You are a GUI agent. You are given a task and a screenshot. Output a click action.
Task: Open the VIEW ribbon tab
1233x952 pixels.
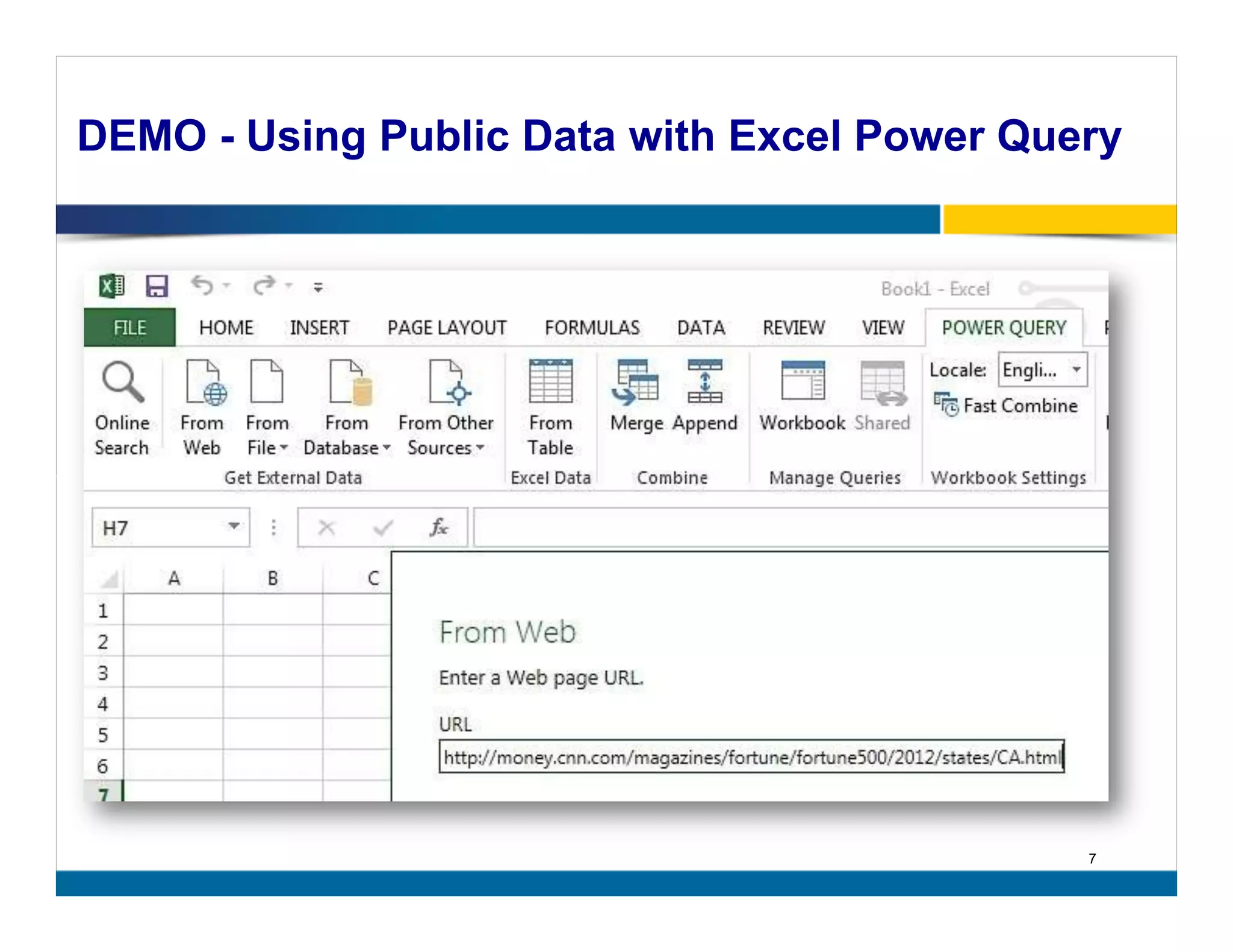[883, 328]
